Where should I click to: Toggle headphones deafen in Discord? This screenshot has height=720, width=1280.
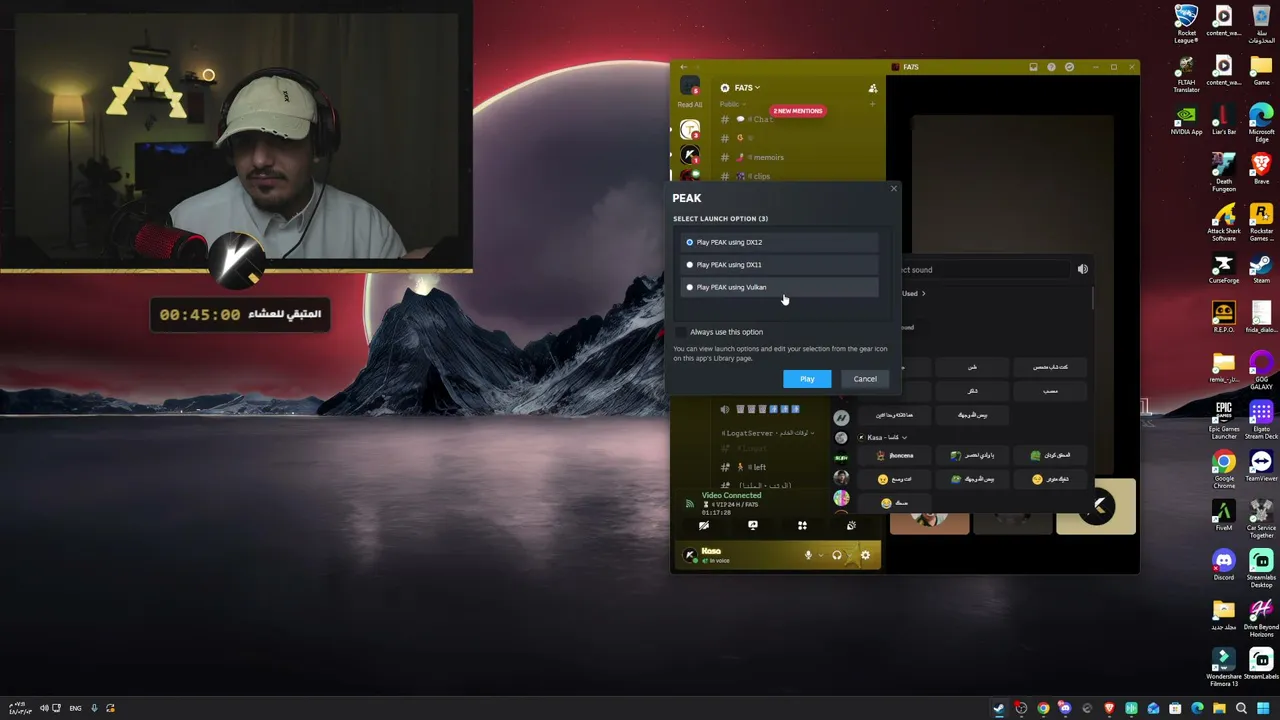tap(837, 555)
